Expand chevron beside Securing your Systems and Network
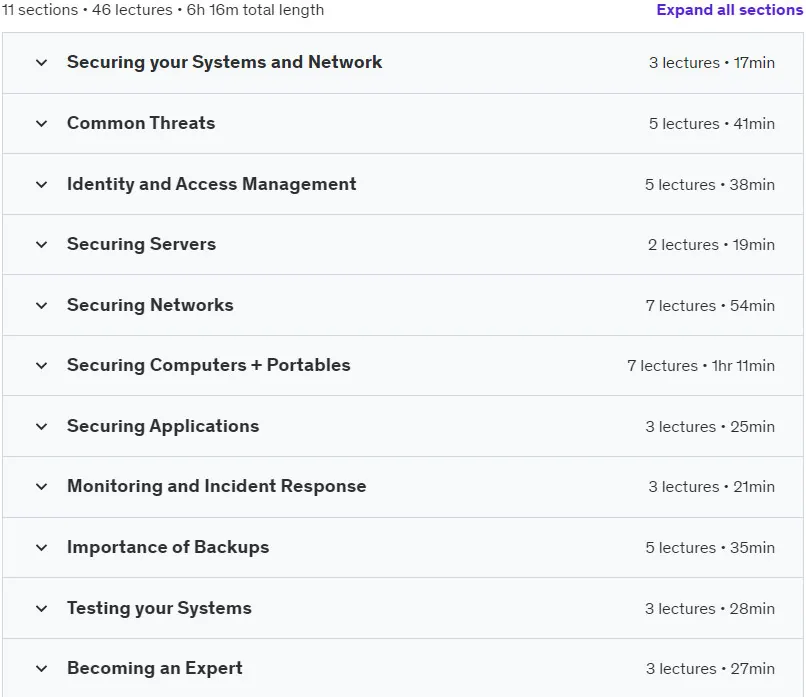Screen dimensions: 806x697 click(x=42, y=63)
